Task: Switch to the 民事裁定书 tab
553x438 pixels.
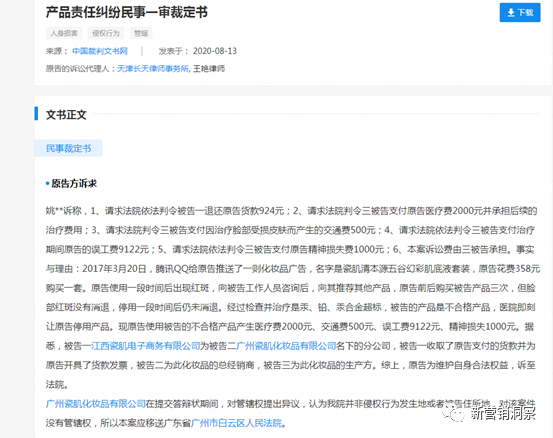Action: 68,148
